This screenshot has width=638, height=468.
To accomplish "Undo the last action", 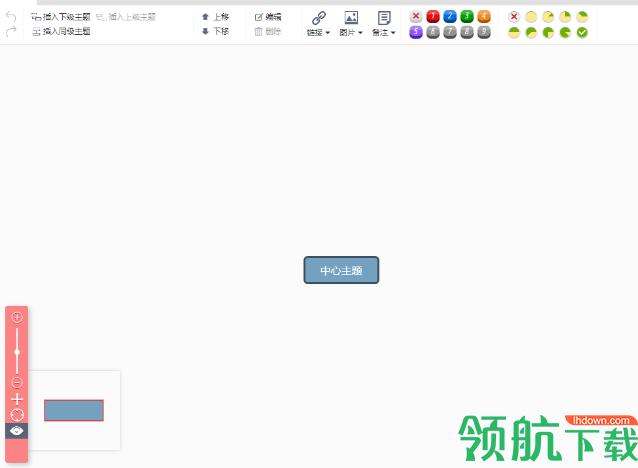I will coord(11,17).
